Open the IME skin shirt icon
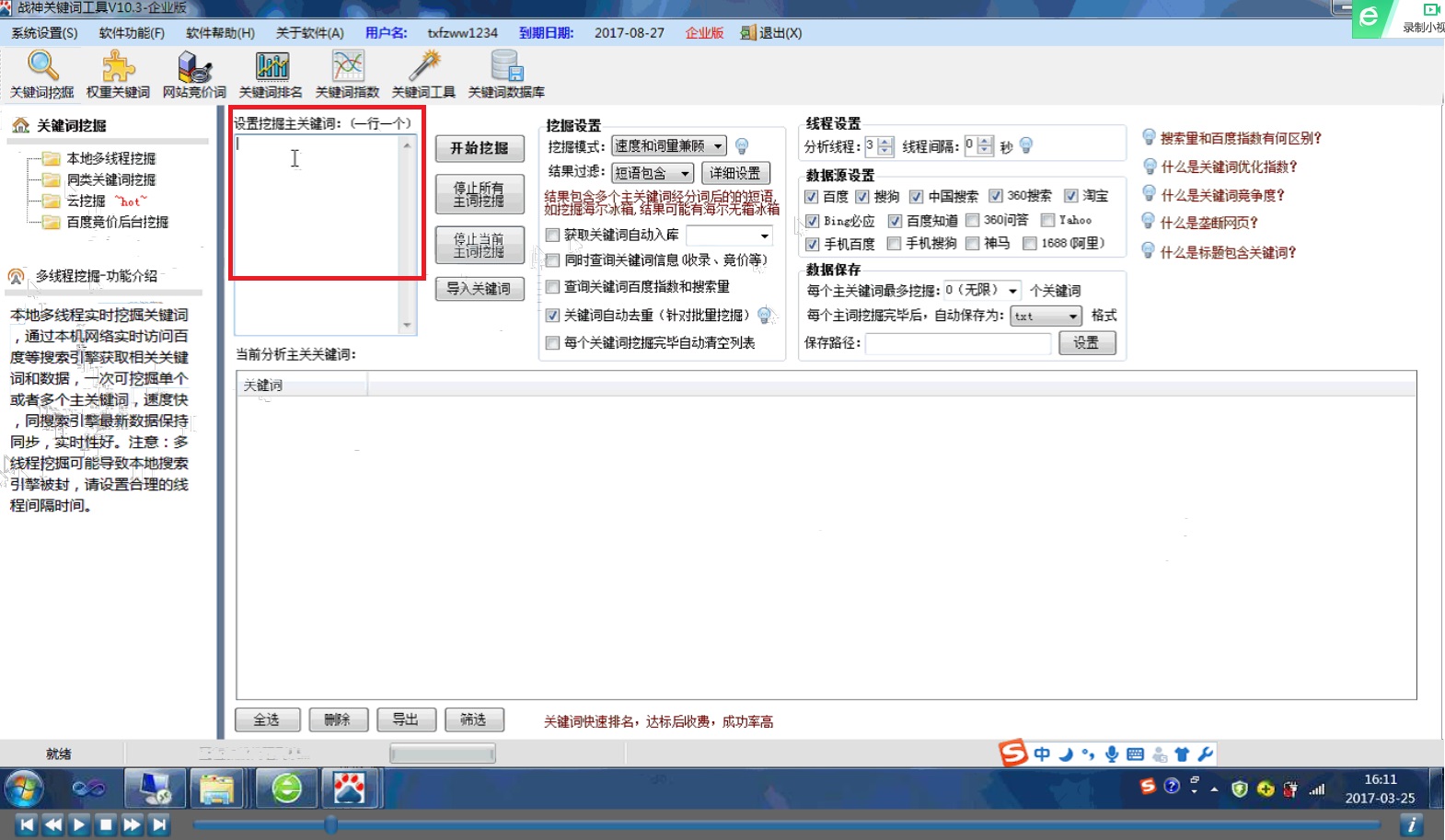 1182,754
